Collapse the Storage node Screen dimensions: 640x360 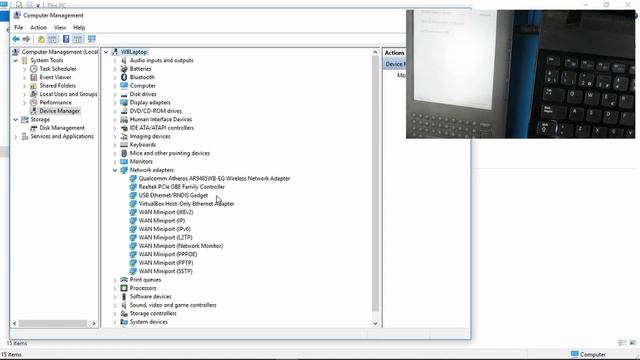tap(16, 120)
